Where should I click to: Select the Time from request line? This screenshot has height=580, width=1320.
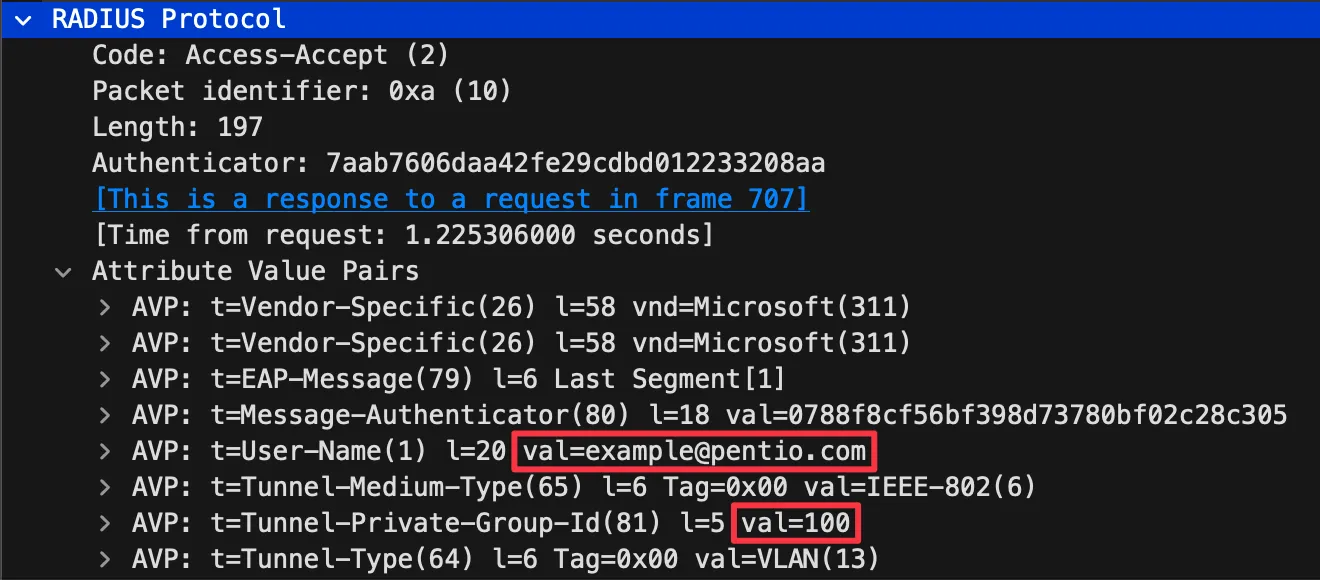click(402, 235)
